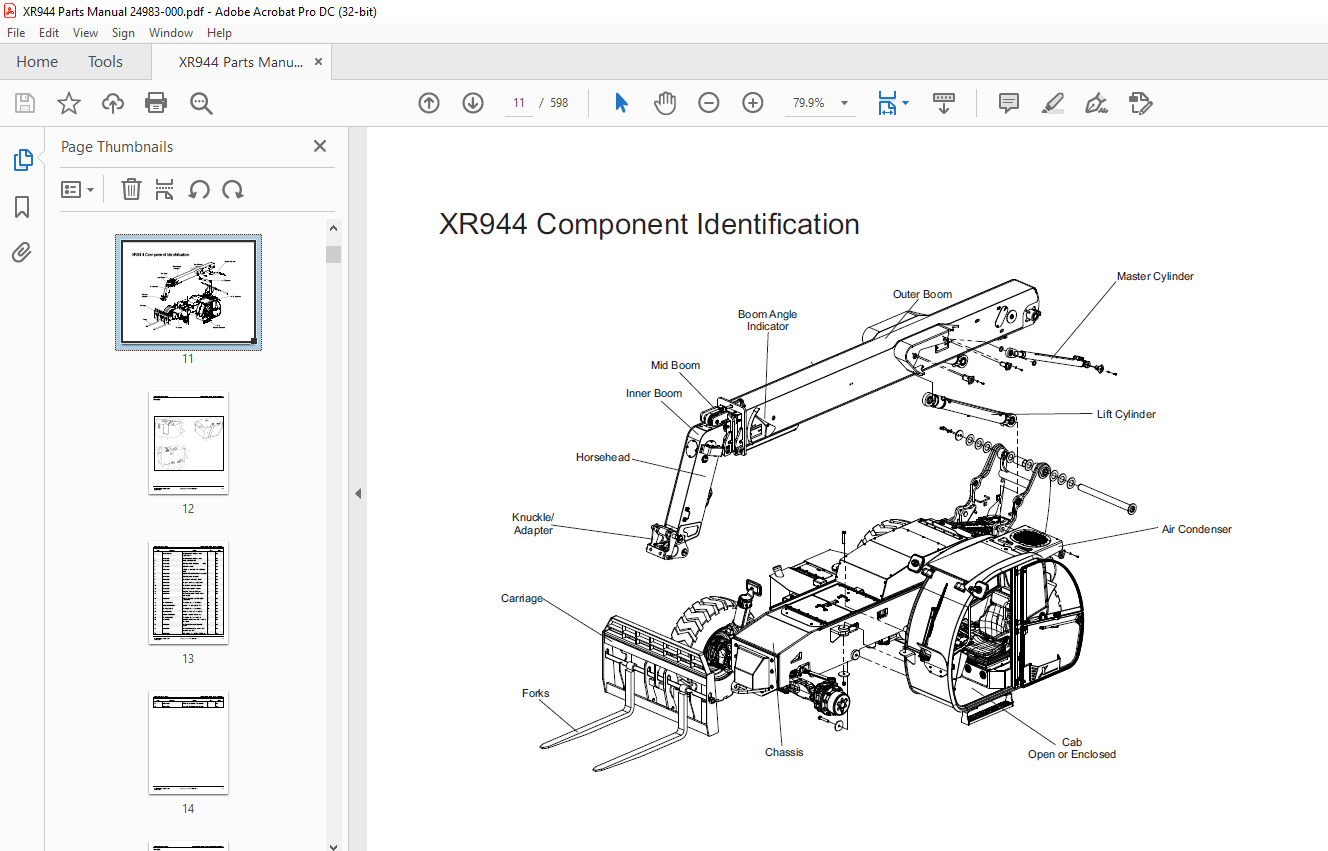Open the fit page options dropdown arrow
The height and width of the screenshot is (851, 1328).
[x=906, y=103]
